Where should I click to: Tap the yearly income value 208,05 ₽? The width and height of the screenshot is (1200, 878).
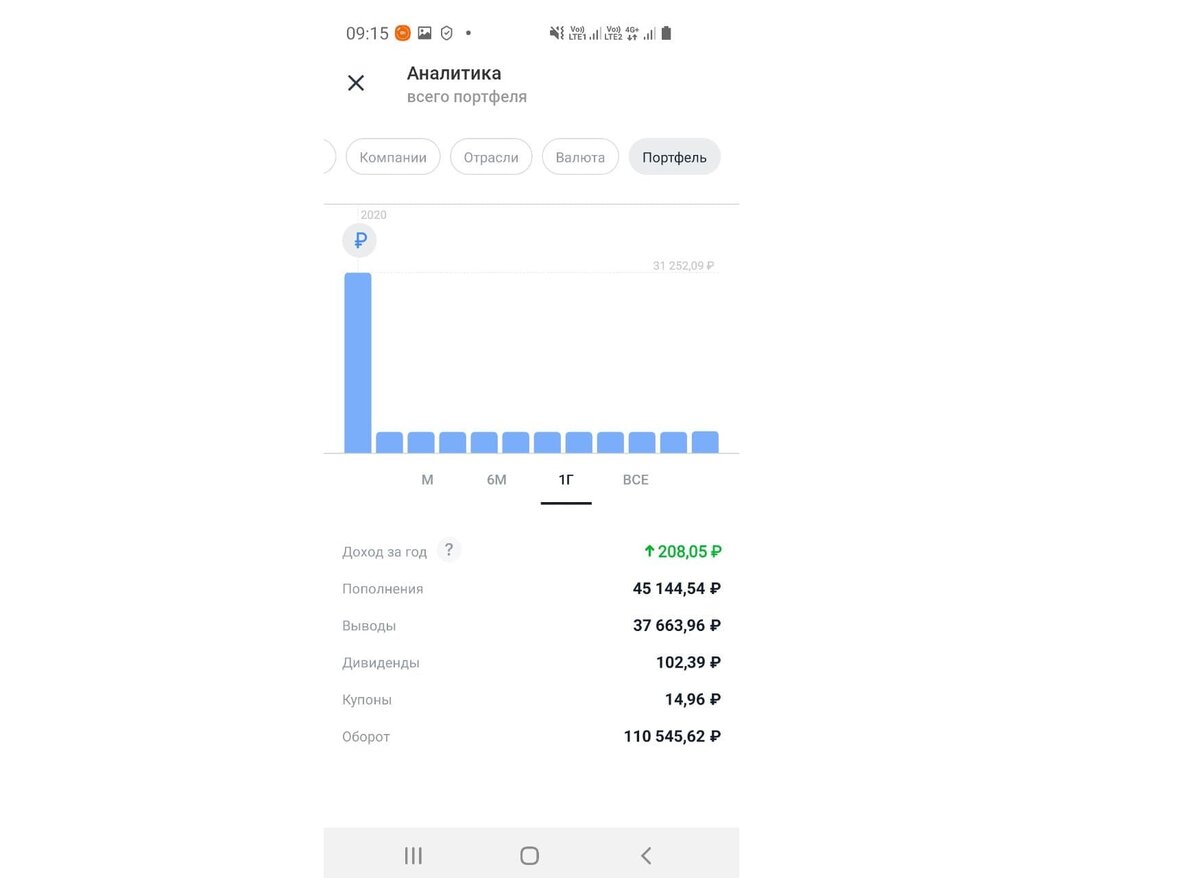click(x=683, y=551)
